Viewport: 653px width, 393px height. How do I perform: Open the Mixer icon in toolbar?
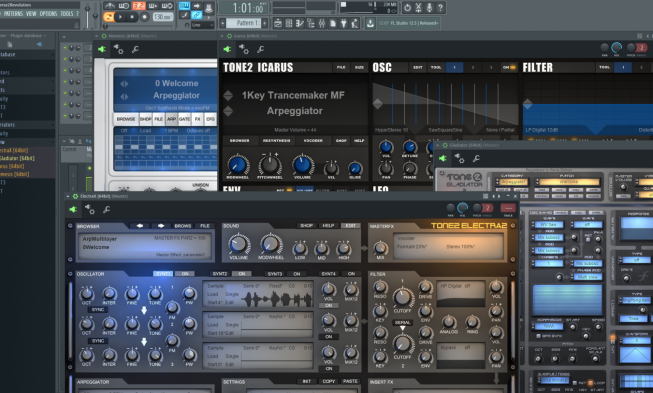click(x=322, y=23)
